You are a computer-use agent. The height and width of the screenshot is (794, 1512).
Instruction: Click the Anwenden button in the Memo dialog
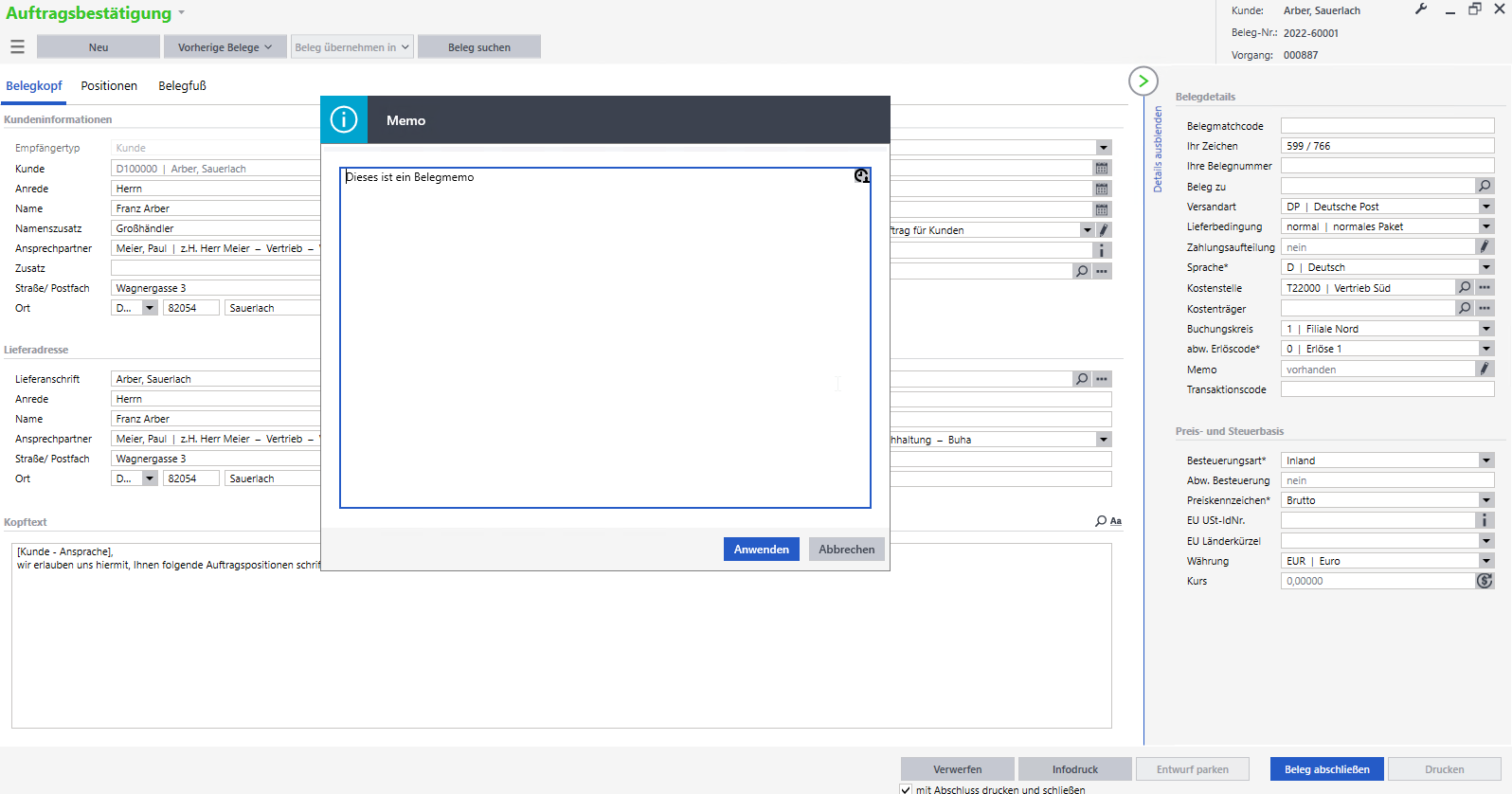click(762, 550)
